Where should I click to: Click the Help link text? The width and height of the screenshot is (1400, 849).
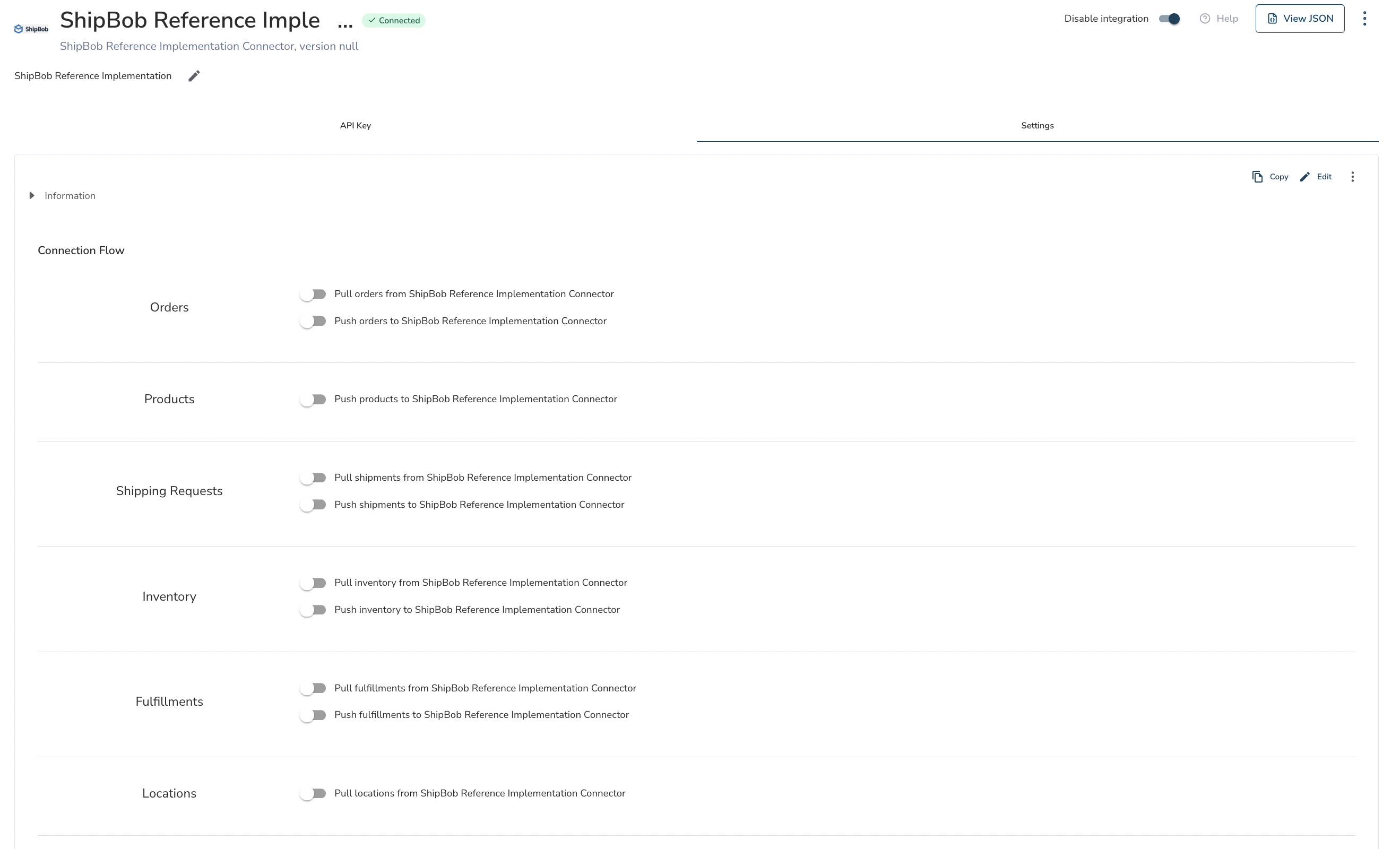[1226, 19]
